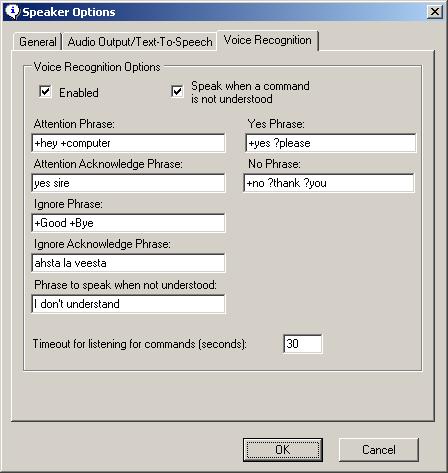Toggle the speak-when-not-understood checkbox box
The width and height of the screenshot is (448, 473).
tap(177, 91)
